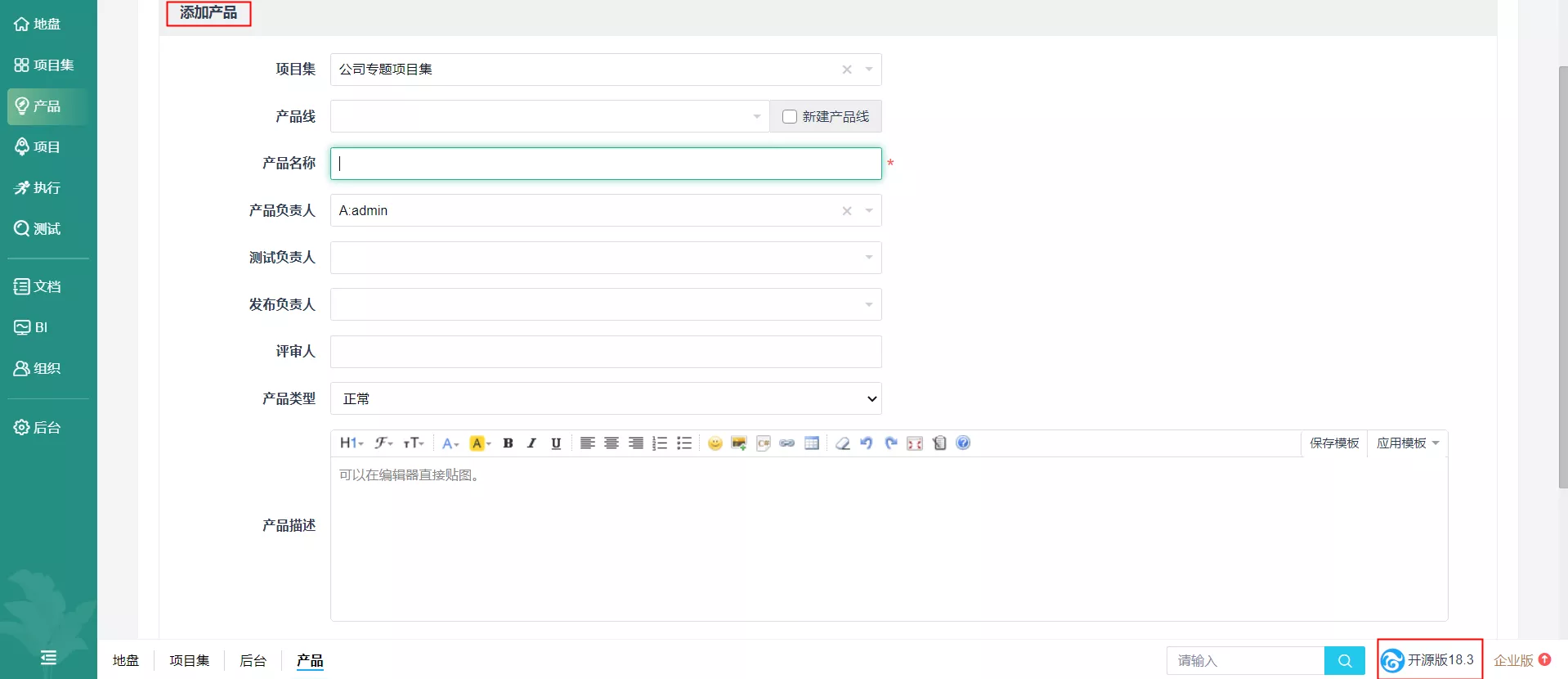Viewport: 1568px width, 679px height.
Task: Click the blue search button
Action: click(1345, 660)
